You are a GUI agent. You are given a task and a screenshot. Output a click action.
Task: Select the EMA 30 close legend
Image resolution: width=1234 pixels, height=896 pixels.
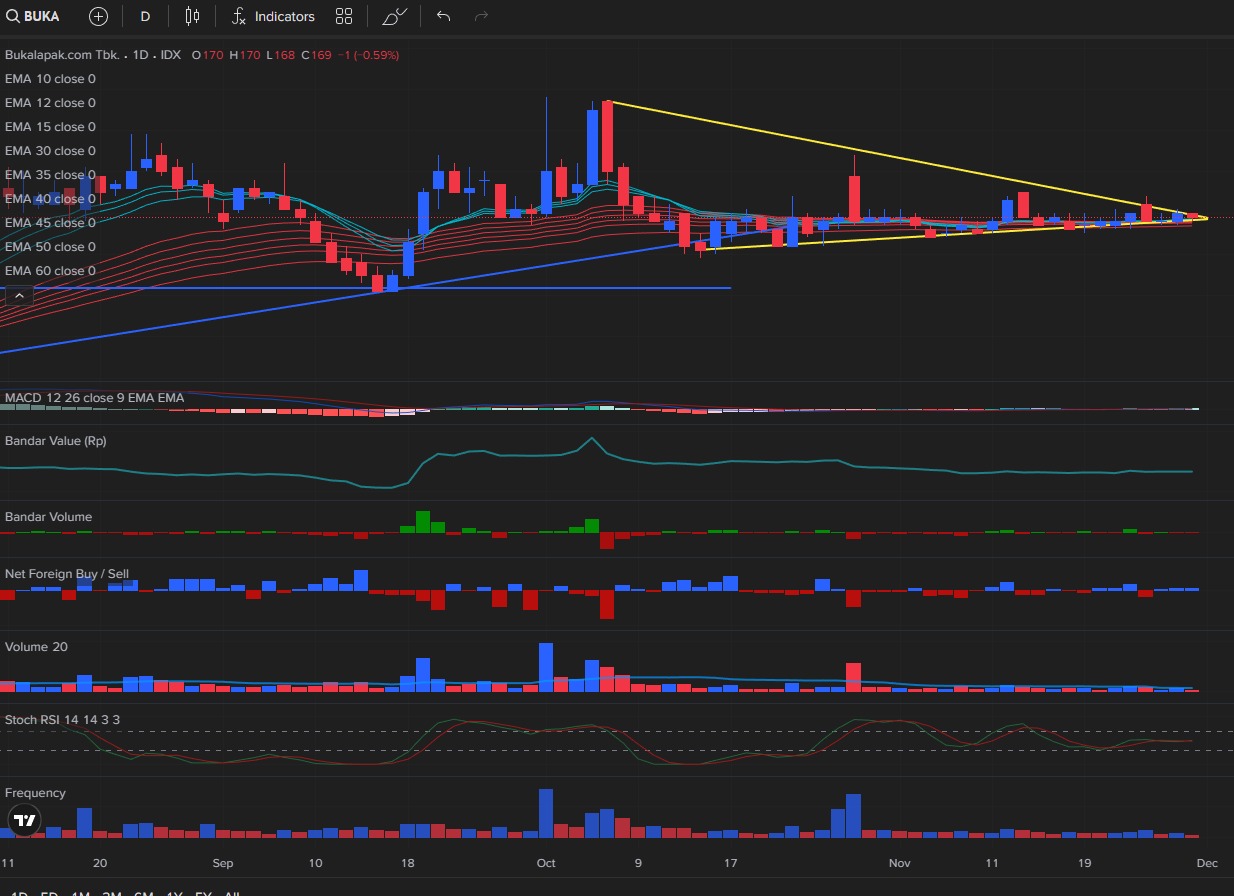[50, 151]
